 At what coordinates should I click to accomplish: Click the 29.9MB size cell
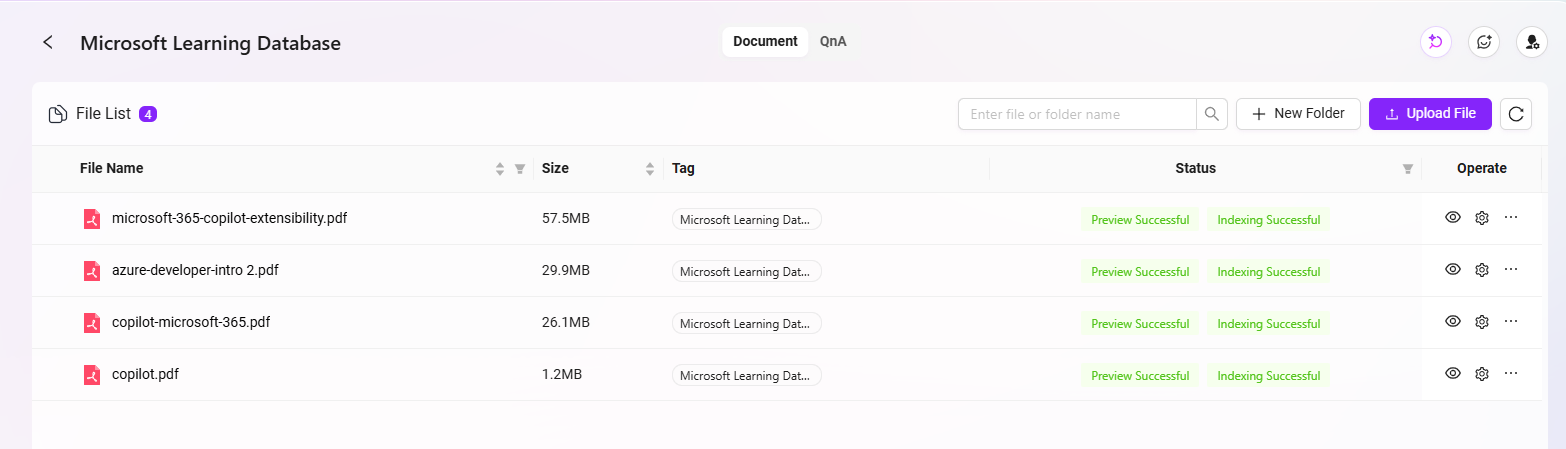566,270
